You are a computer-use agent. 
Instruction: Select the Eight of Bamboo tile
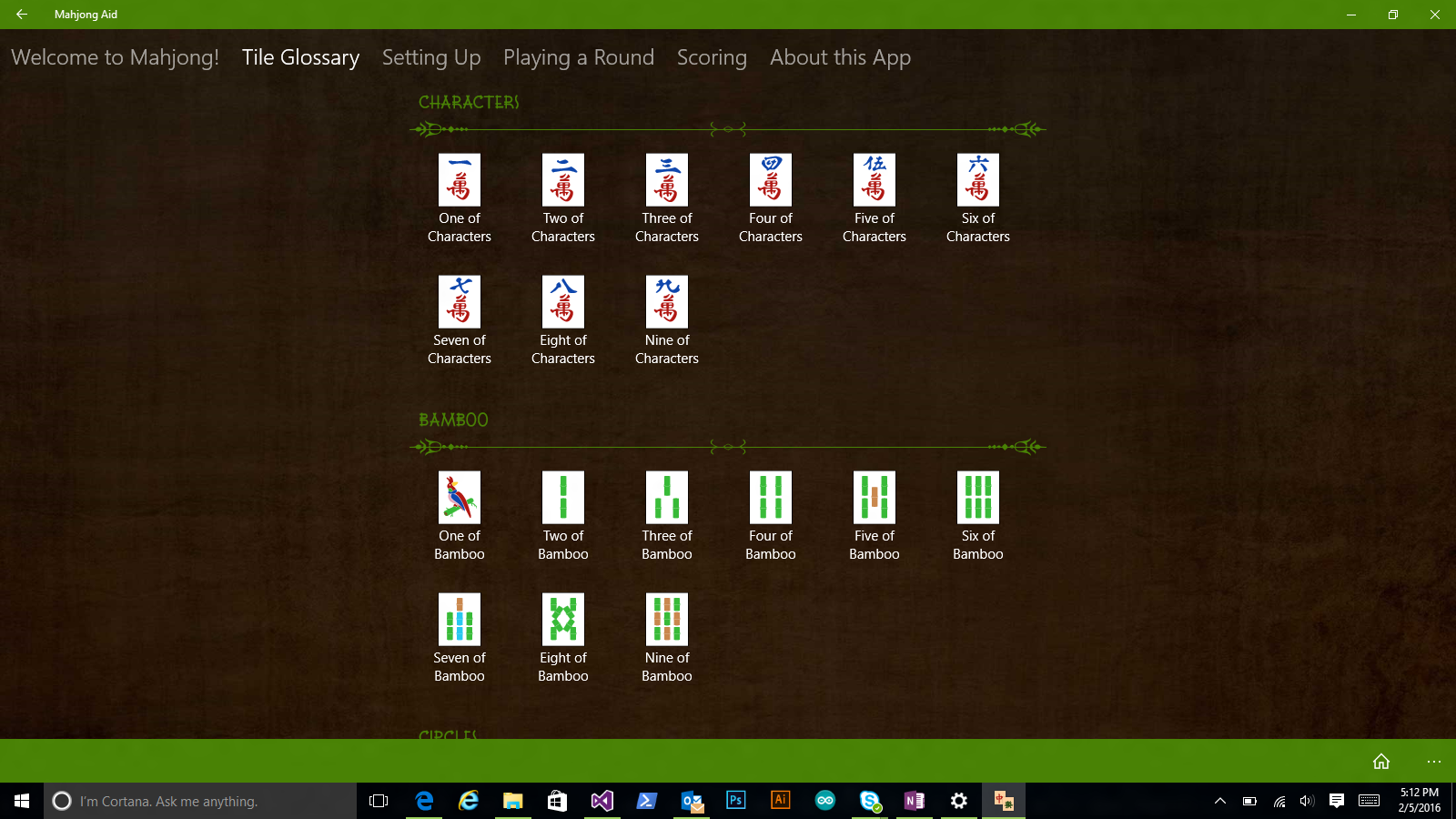coord(563,619)
